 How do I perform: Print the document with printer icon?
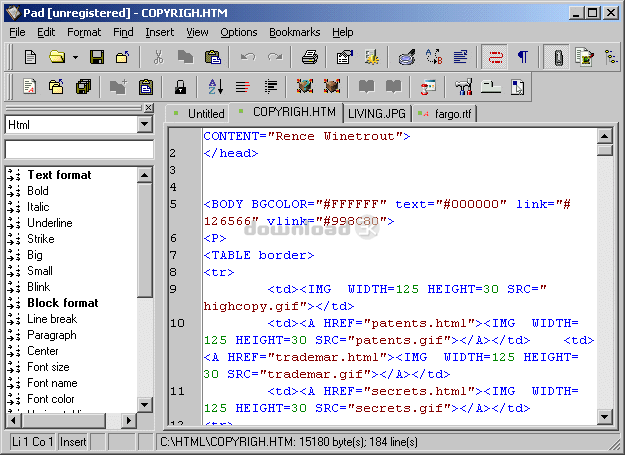tap(309, 57)
